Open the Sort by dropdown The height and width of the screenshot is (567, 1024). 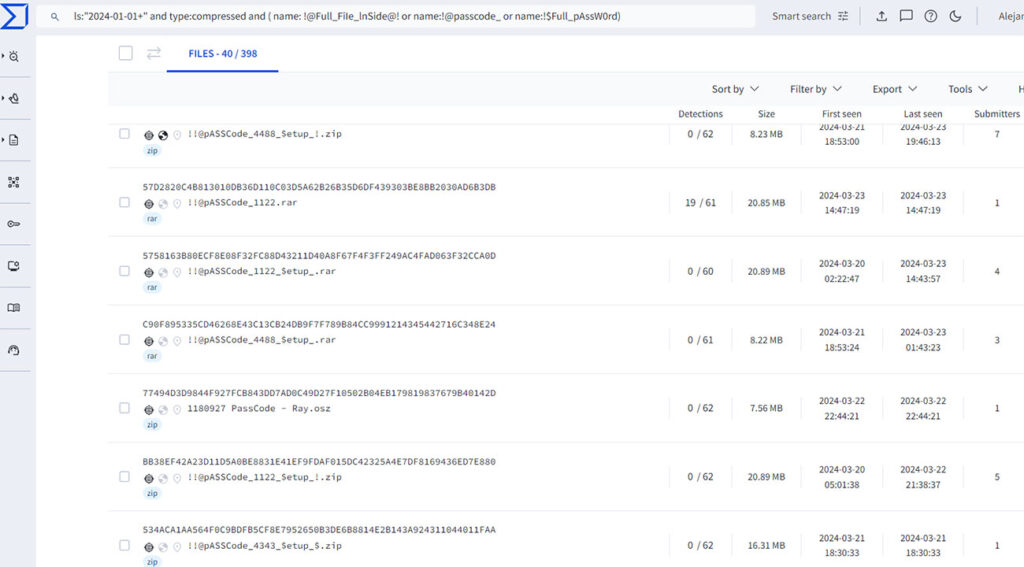coord(735,89)
